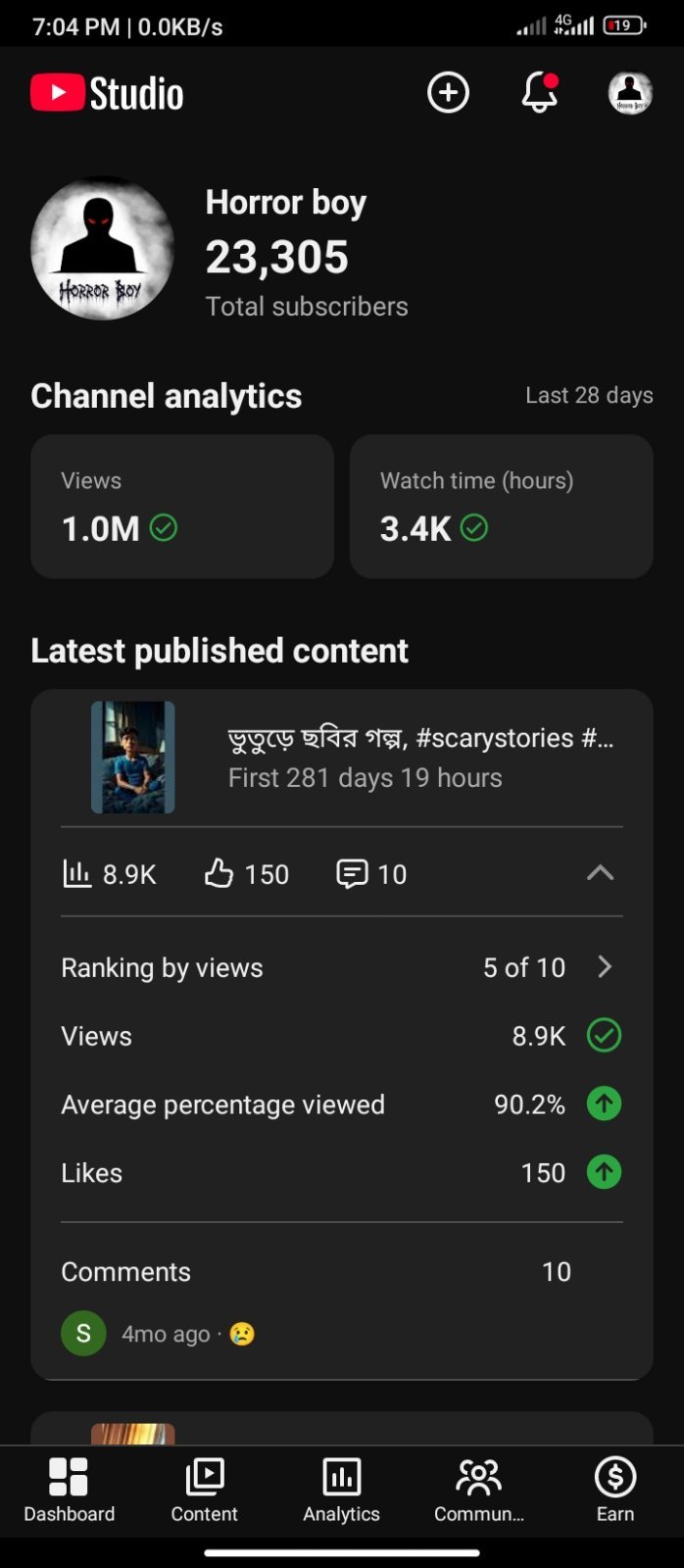Open account avatar in top bar
Screen dimensions: 684x1568
coord(630,93)
